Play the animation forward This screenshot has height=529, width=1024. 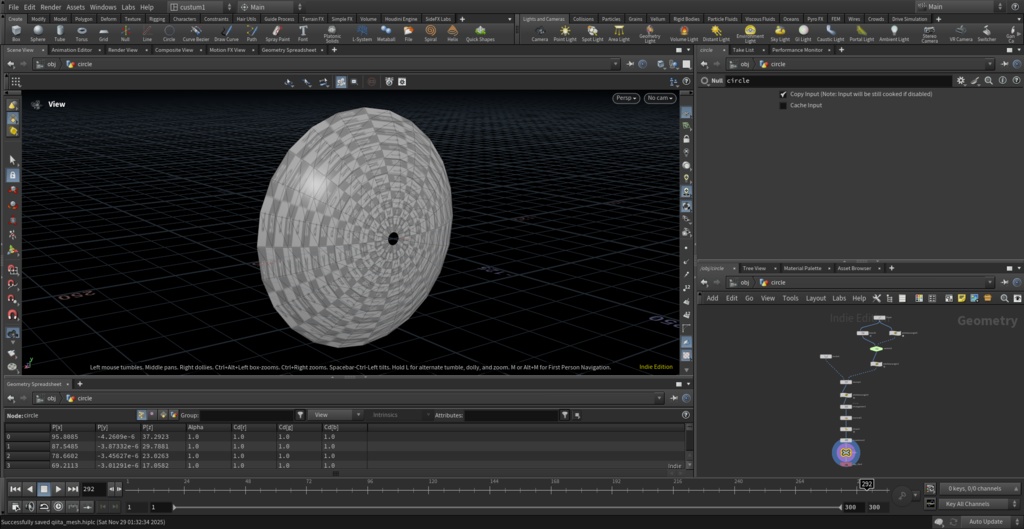(x=58, y=489)
